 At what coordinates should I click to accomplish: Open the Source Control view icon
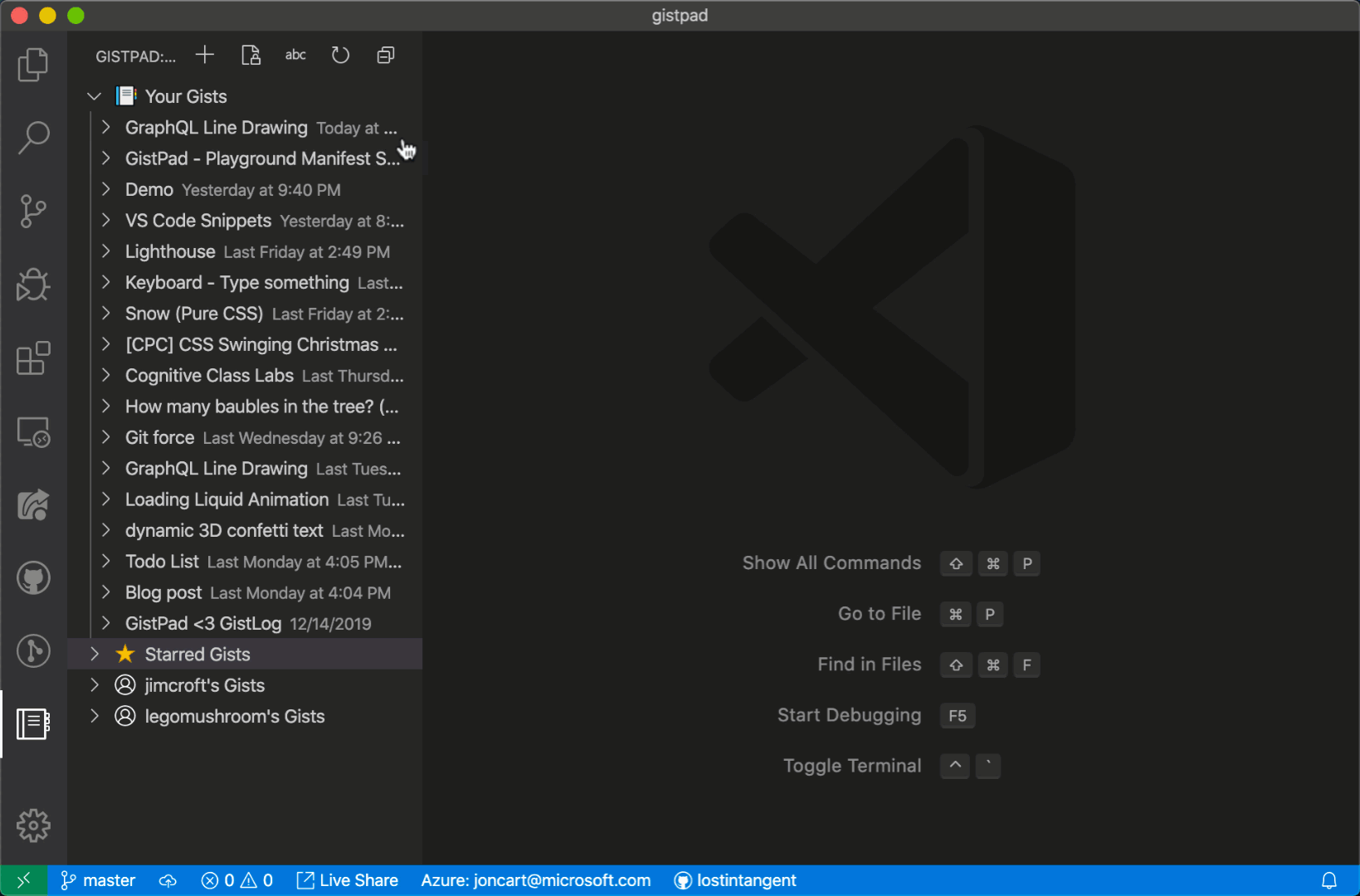tap(33, 212)
